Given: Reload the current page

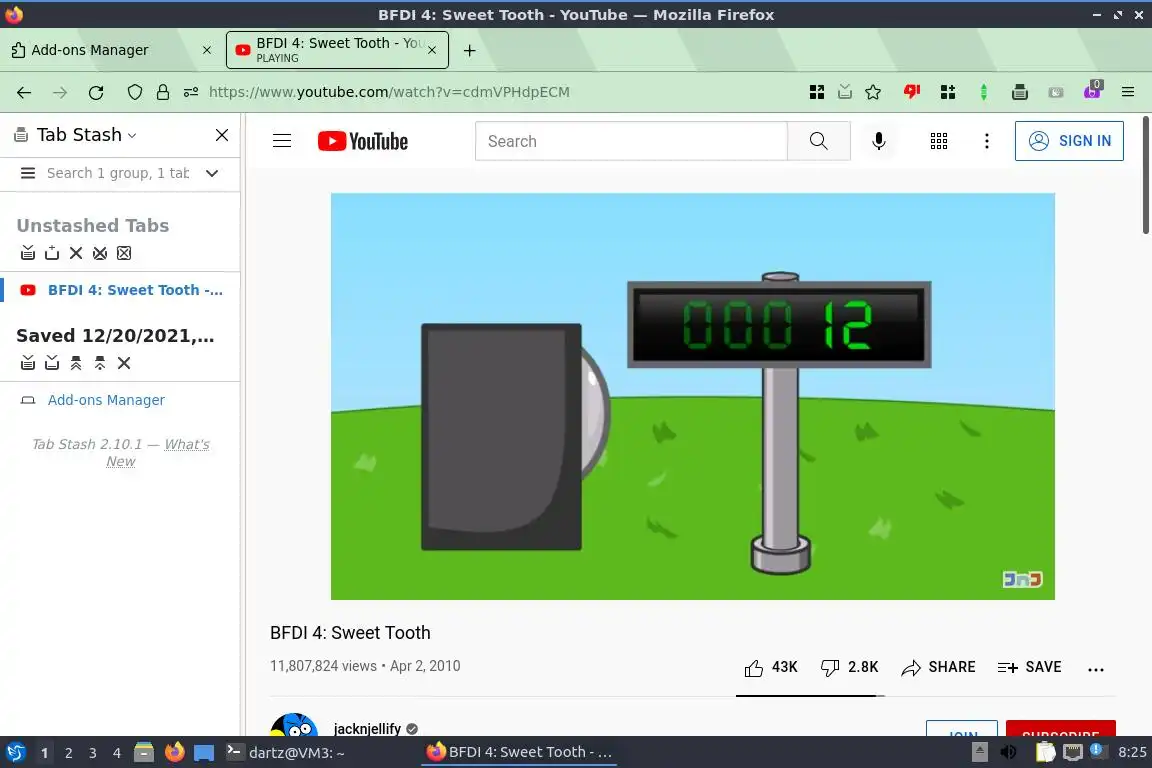Looking at the screenshot, I should (96, 92).
